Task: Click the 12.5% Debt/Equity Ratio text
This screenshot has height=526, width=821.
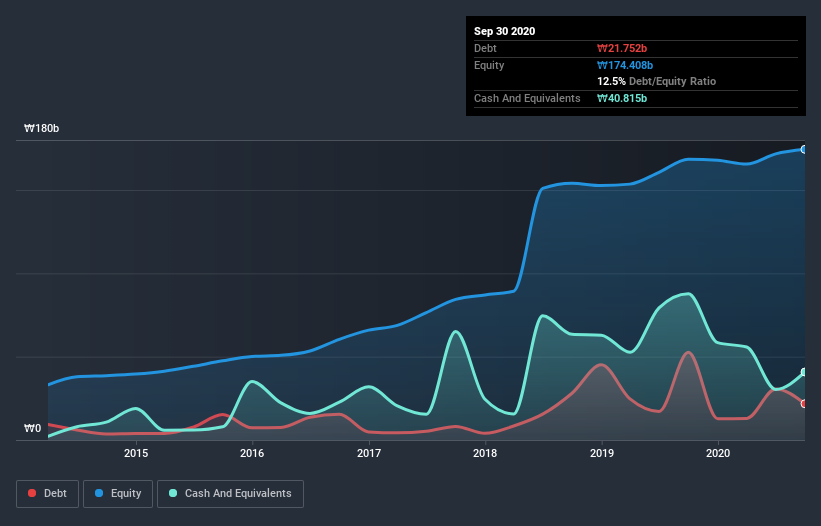Action: pos(657,81)
